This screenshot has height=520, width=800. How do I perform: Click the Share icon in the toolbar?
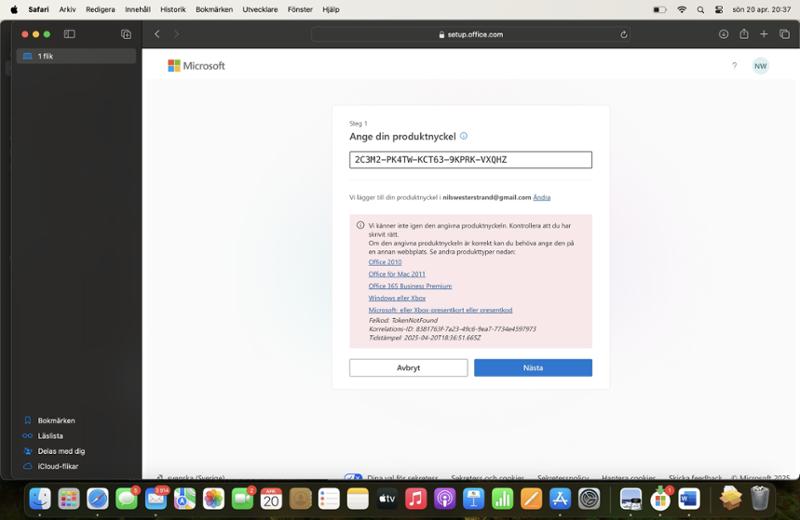[x=744, y=34]
